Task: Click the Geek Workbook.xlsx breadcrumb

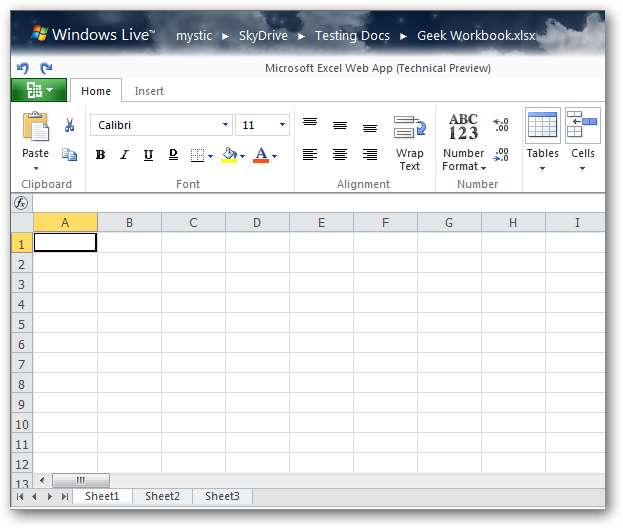Action: coord(476,36)
